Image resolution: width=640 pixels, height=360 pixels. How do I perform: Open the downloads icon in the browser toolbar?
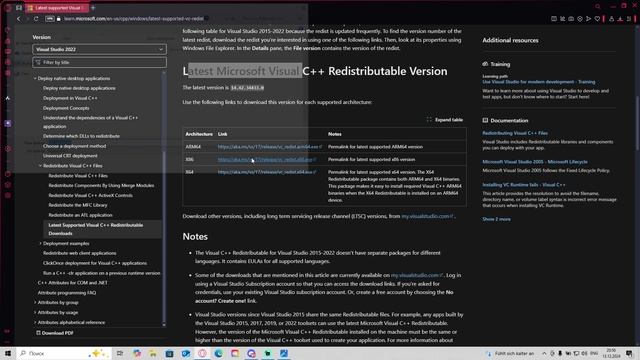pyautogui.click(x=620, y=19)
